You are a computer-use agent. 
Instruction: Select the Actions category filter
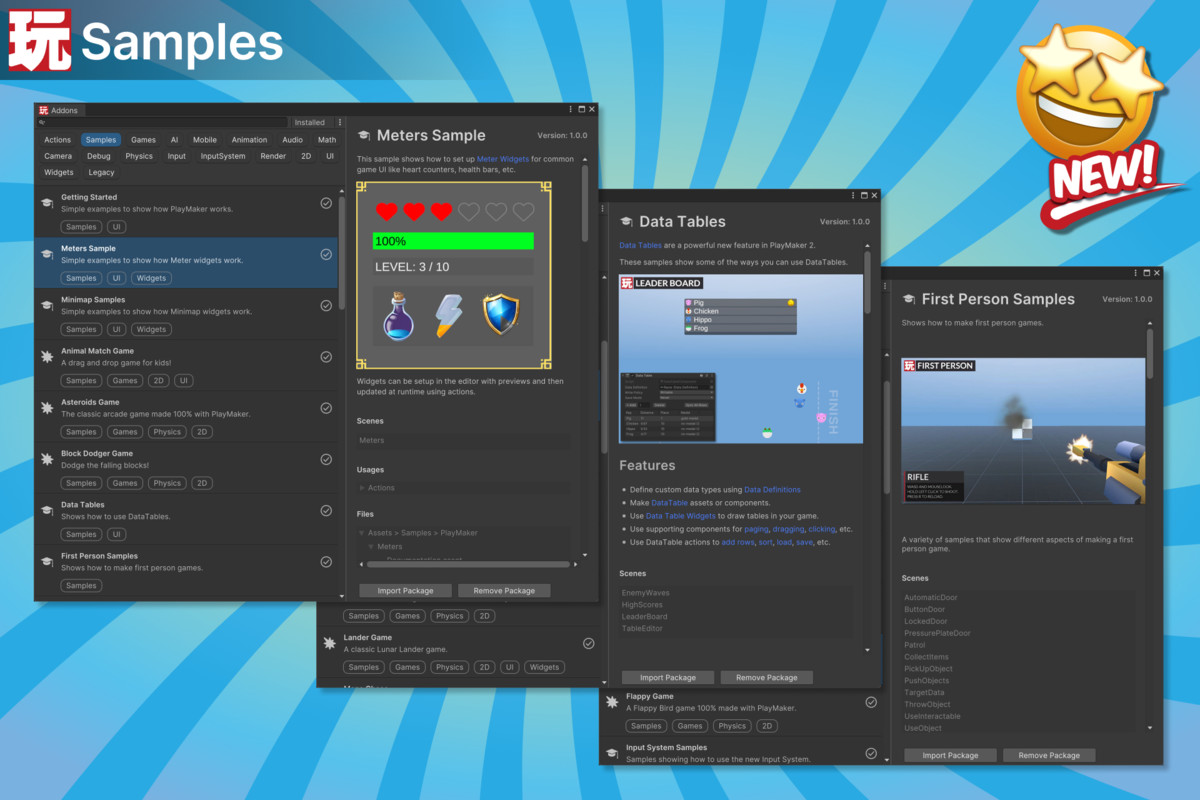point(58,140)
